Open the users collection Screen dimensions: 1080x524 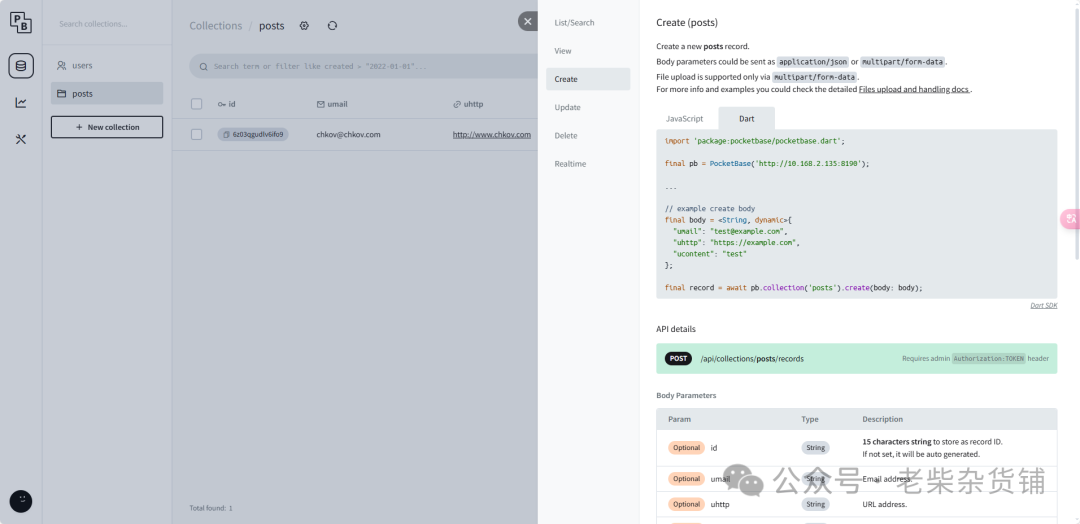tap(82, 66)
